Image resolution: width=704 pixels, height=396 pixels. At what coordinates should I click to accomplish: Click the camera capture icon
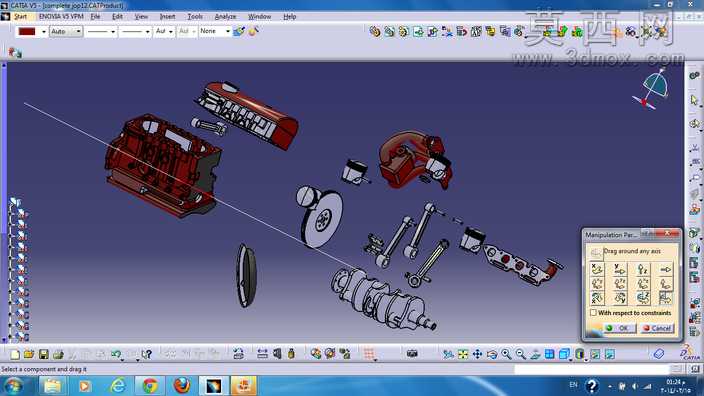point(412,354)
